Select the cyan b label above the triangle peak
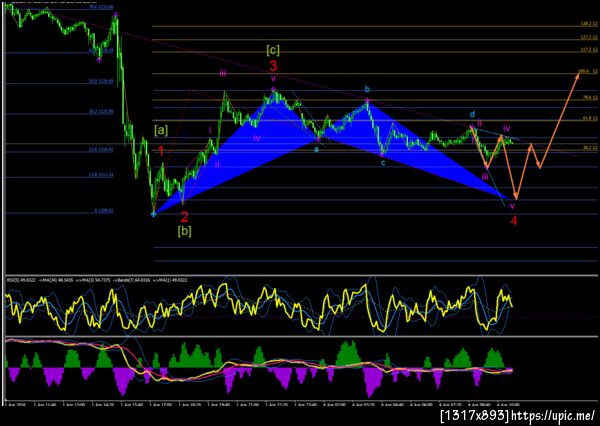This screenshot has height=426, width=600. [367, 90]
